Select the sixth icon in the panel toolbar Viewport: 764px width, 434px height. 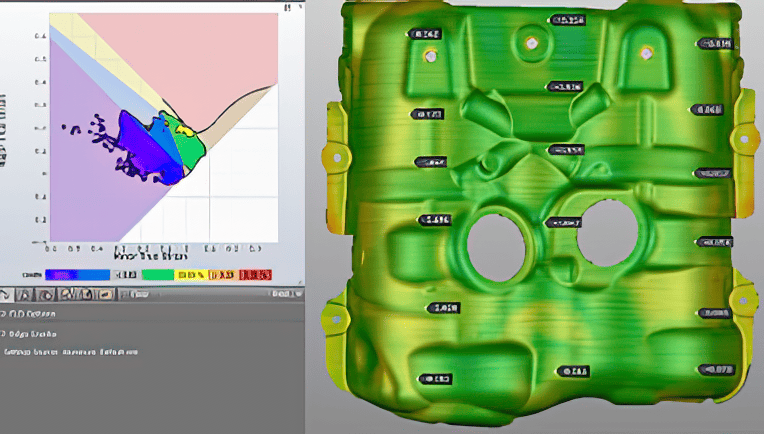coord(103,294)
